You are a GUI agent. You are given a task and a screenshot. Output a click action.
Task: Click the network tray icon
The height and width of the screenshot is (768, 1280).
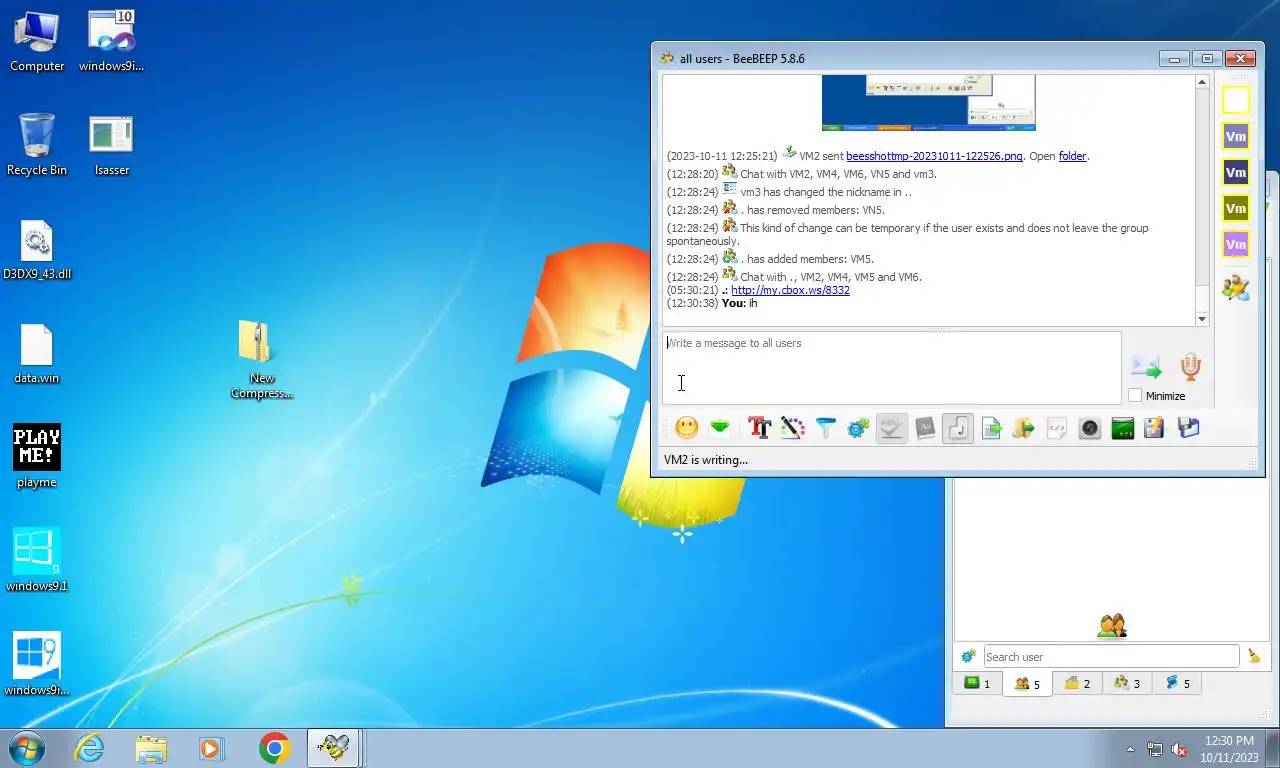tap(1155, 749)
